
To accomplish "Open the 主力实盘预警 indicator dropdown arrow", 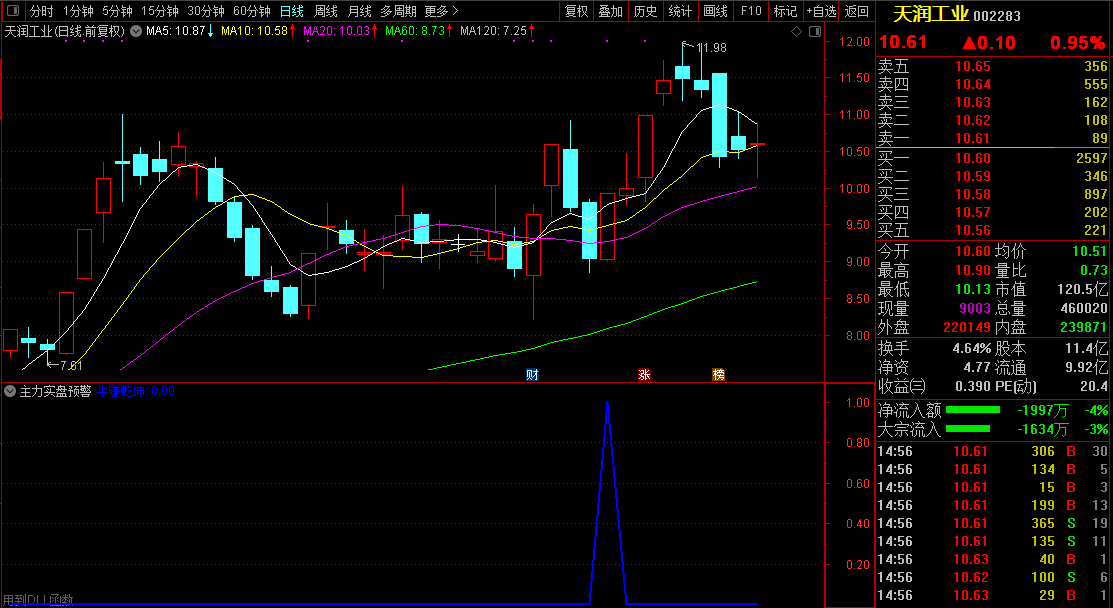I will point(10,391).
